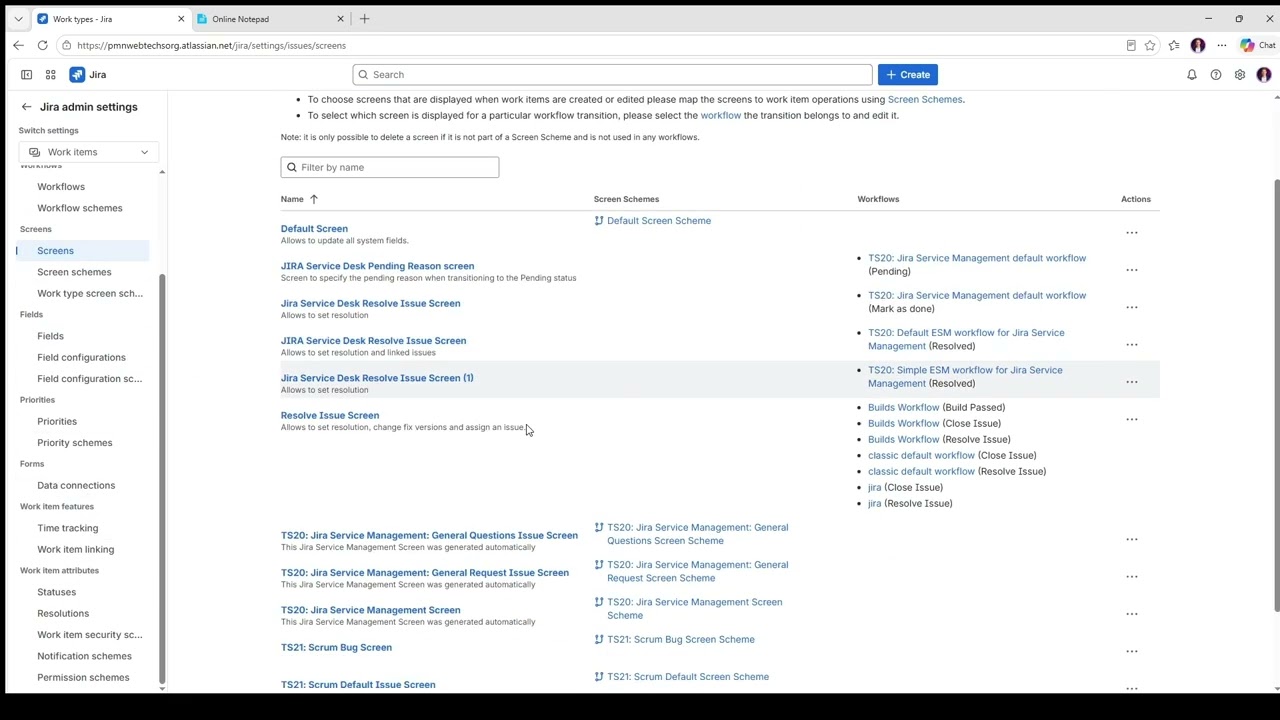This screenshot has height=720, width=1280.
Task: Open the browser more options menu
Action: pyautogui.click(x=1222, y=45)
